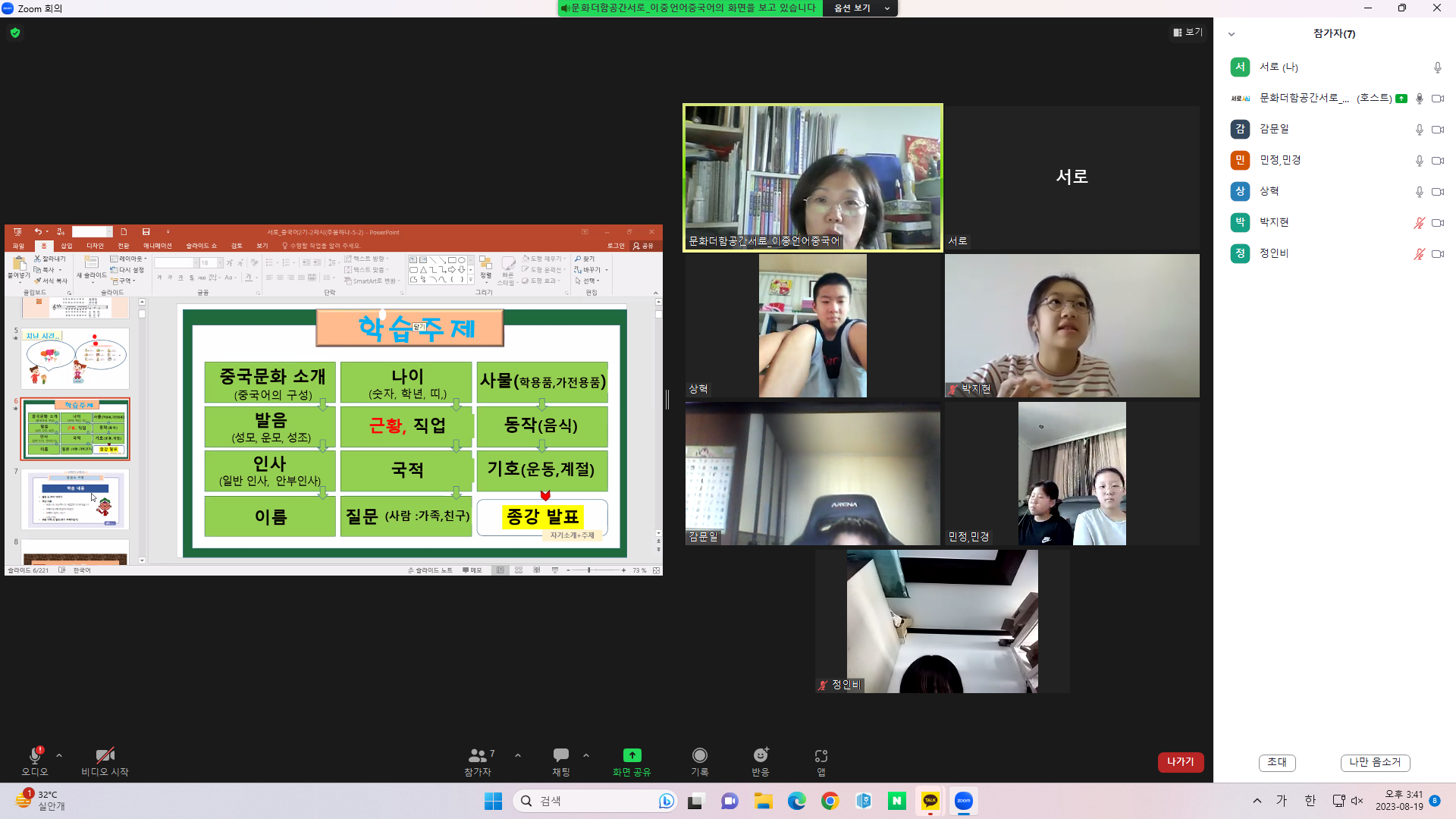Click the Zoom Audio microphone button

[34, 761]
